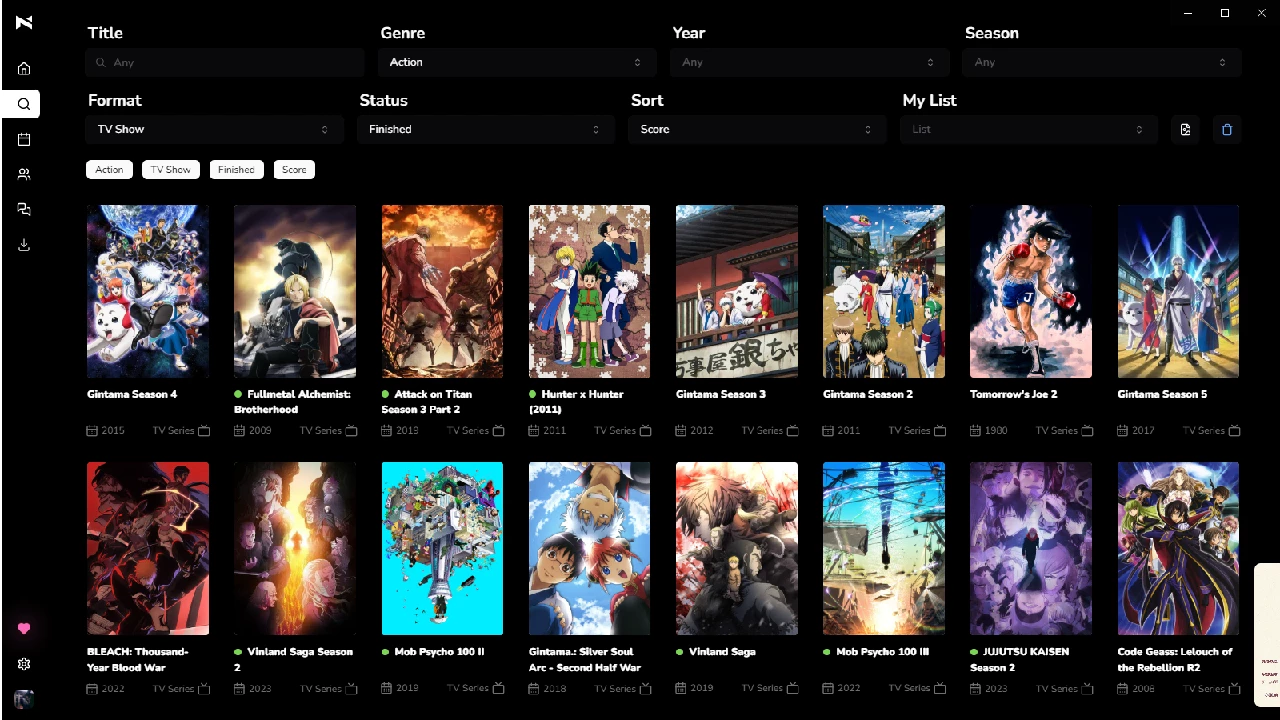Open the chat/threads icon in sidebar
The width and height of the screenshot is (1280, 720).
click(x=24, y=209)
